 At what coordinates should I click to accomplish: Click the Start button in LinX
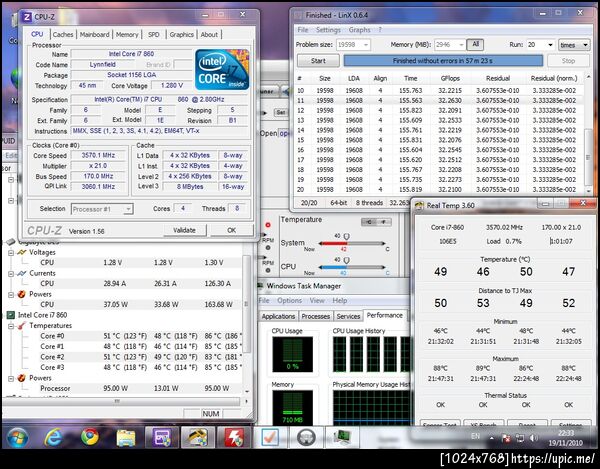pyautogui.click(x=318, y=60)
